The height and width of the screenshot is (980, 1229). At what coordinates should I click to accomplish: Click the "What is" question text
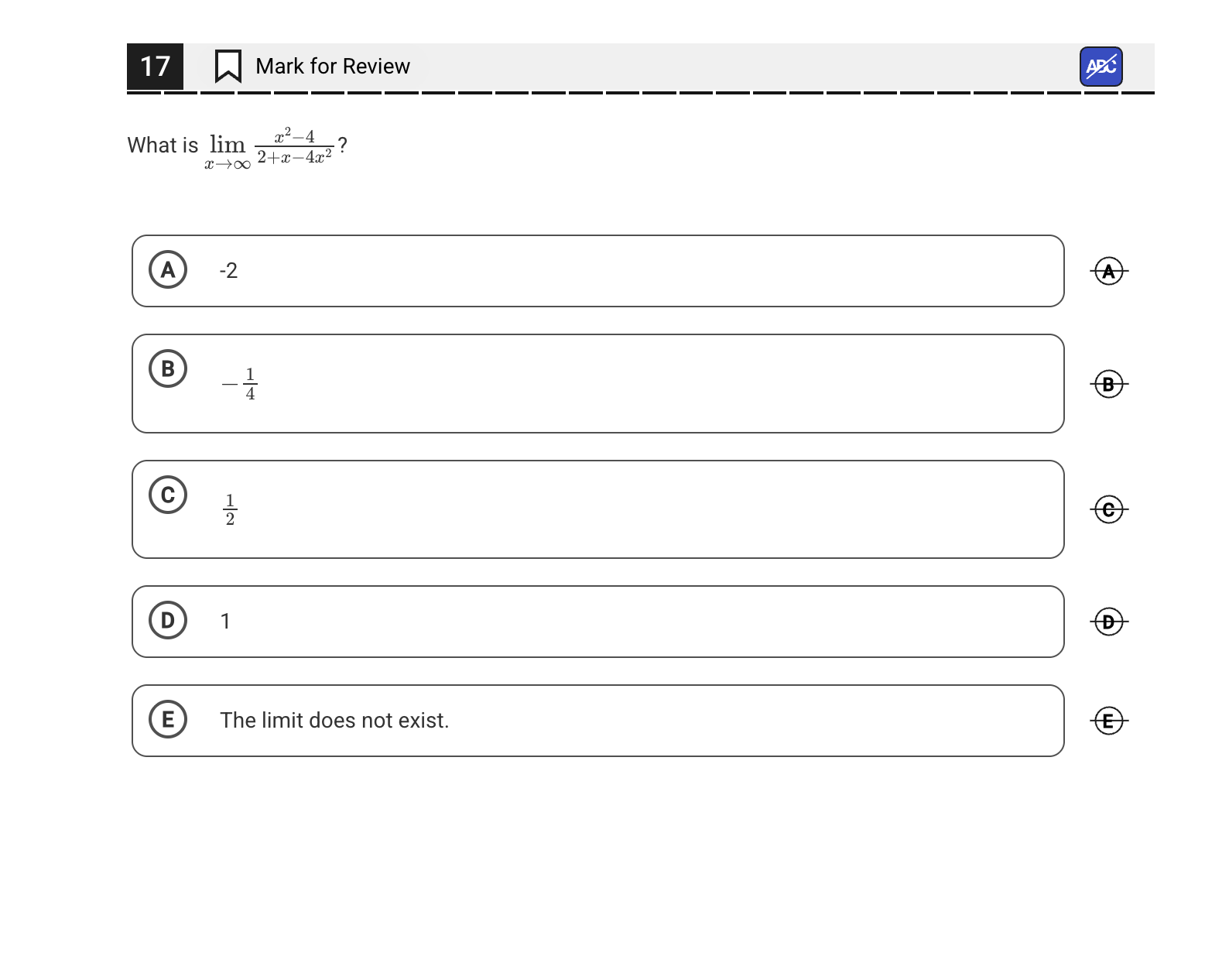(x=163, y=146)
